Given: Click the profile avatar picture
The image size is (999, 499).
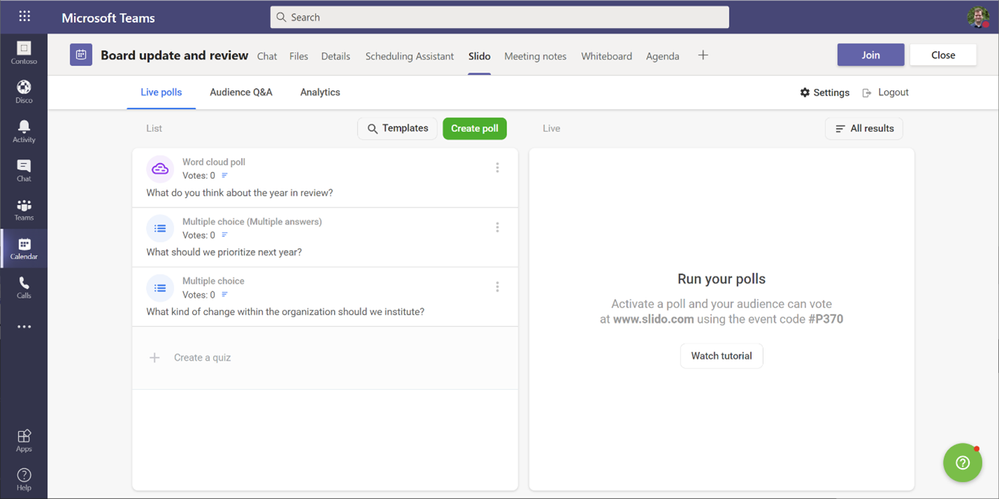Looking at the screenshot, I should click(x=977, y=17).
